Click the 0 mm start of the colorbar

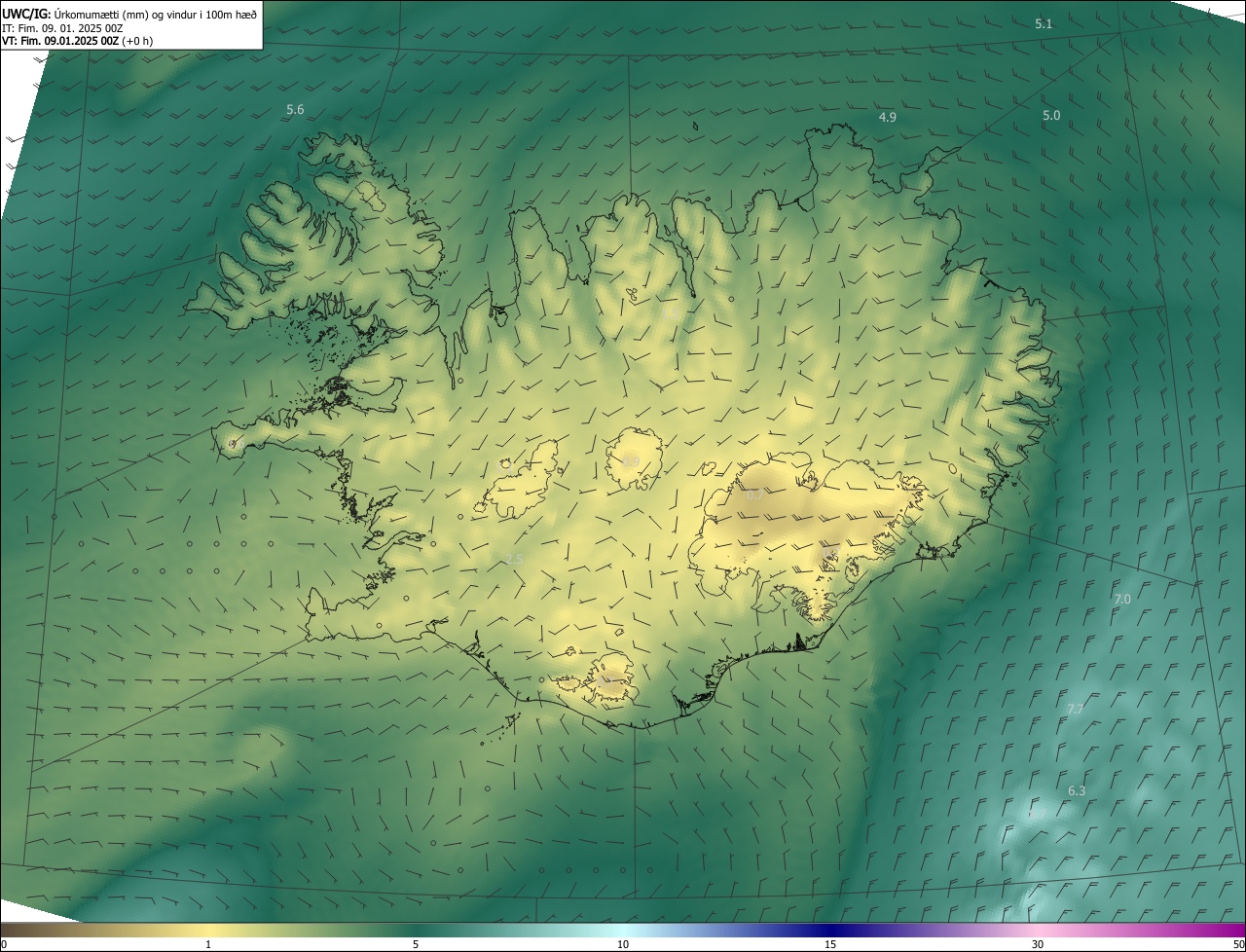(x=4, y=944)
